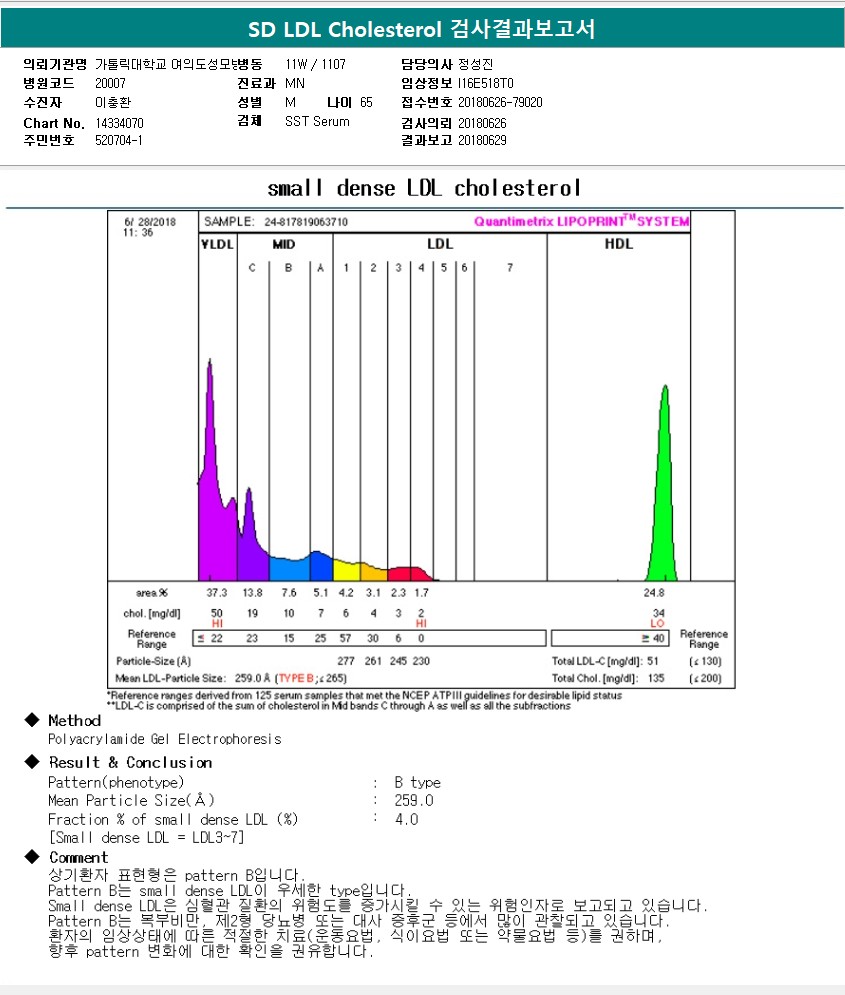This screenshot has height=995, width=845.
Task: Click the MID column header
Action: pos(284,244)
